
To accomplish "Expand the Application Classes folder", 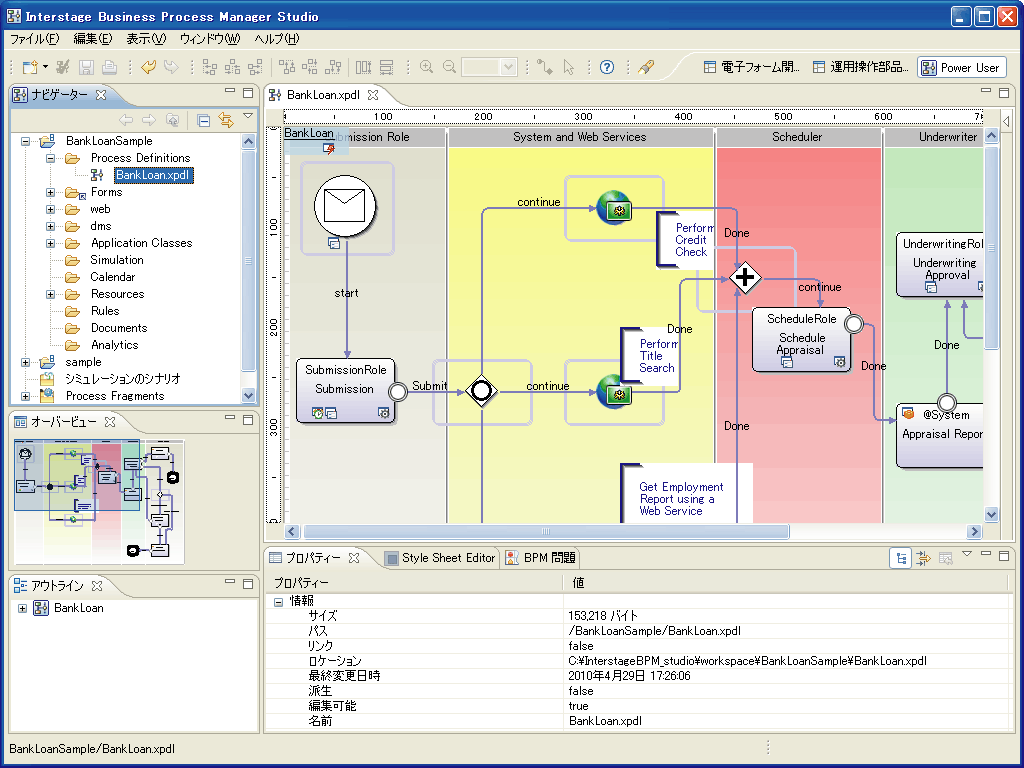I will coord(50,243).
